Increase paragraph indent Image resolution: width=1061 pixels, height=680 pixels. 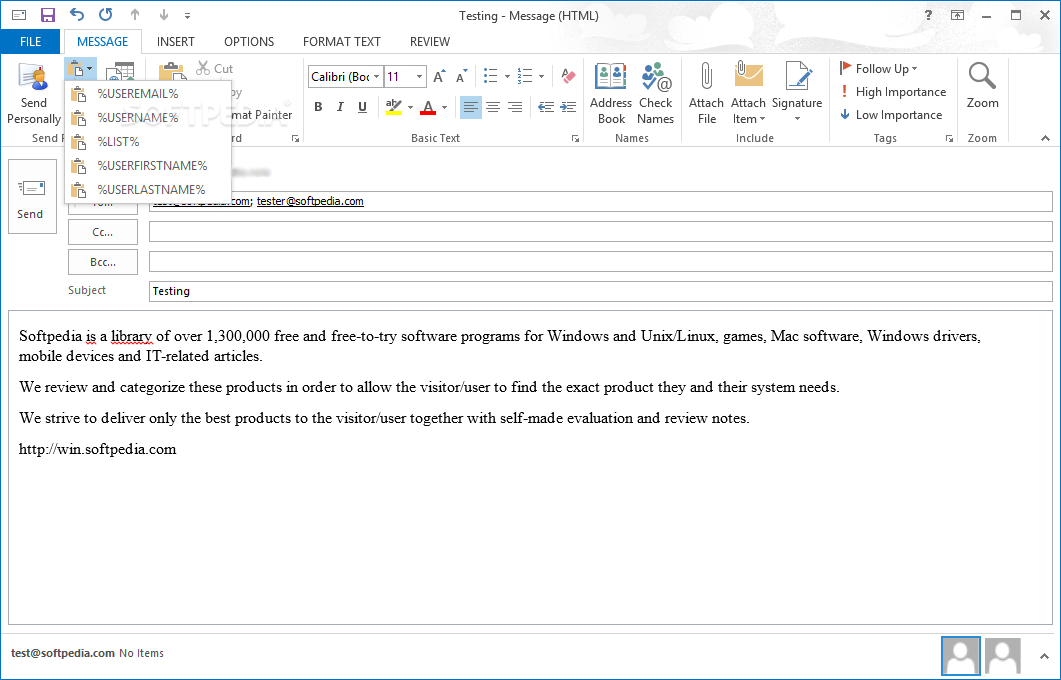tap(568, 107)
